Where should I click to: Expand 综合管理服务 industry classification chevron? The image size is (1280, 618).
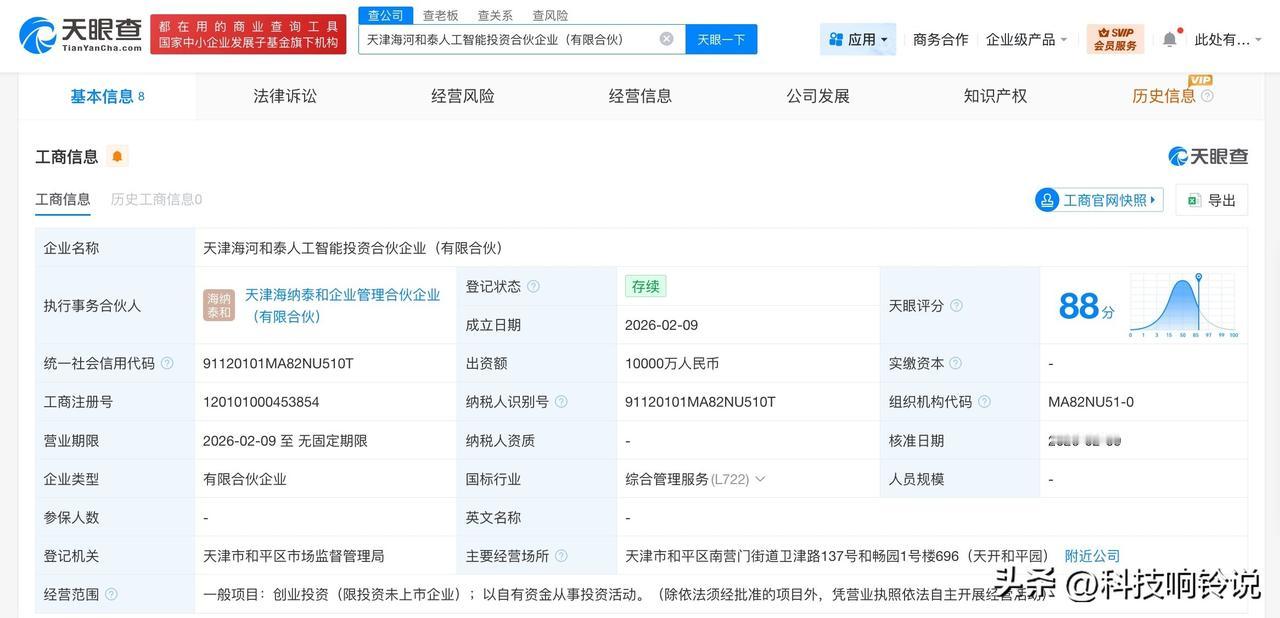[x=760, y=479]
